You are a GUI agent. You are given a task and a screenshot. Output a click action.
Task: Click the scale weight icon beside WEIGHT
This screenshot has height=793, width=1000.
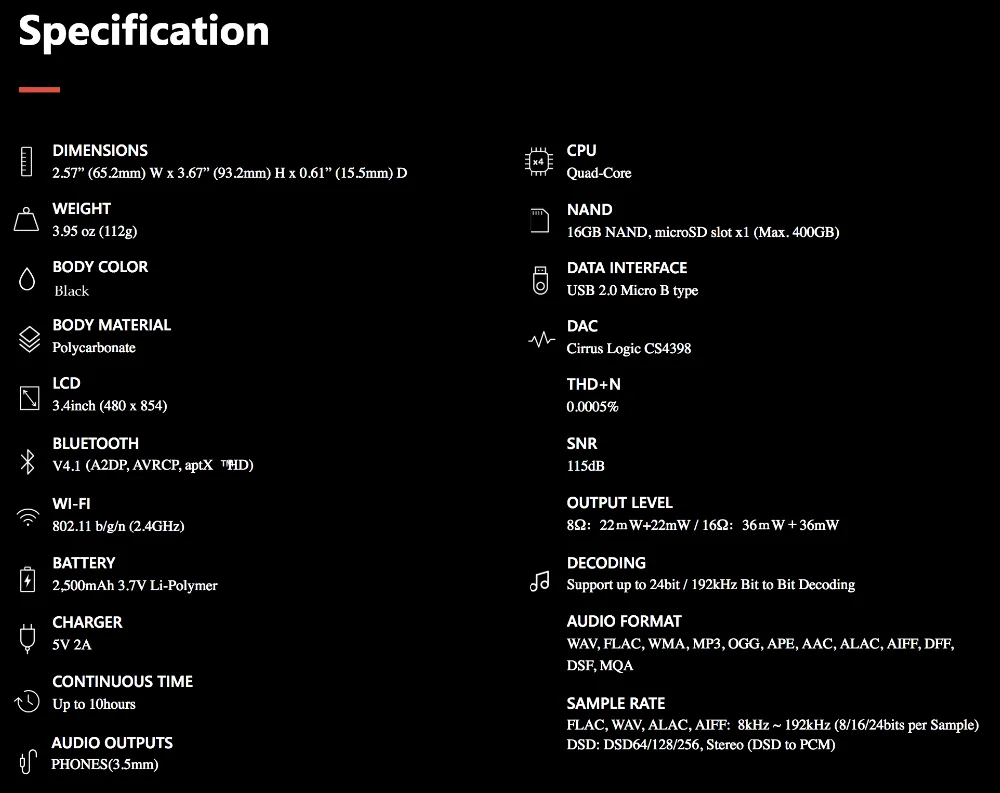(x=26, y=219)
